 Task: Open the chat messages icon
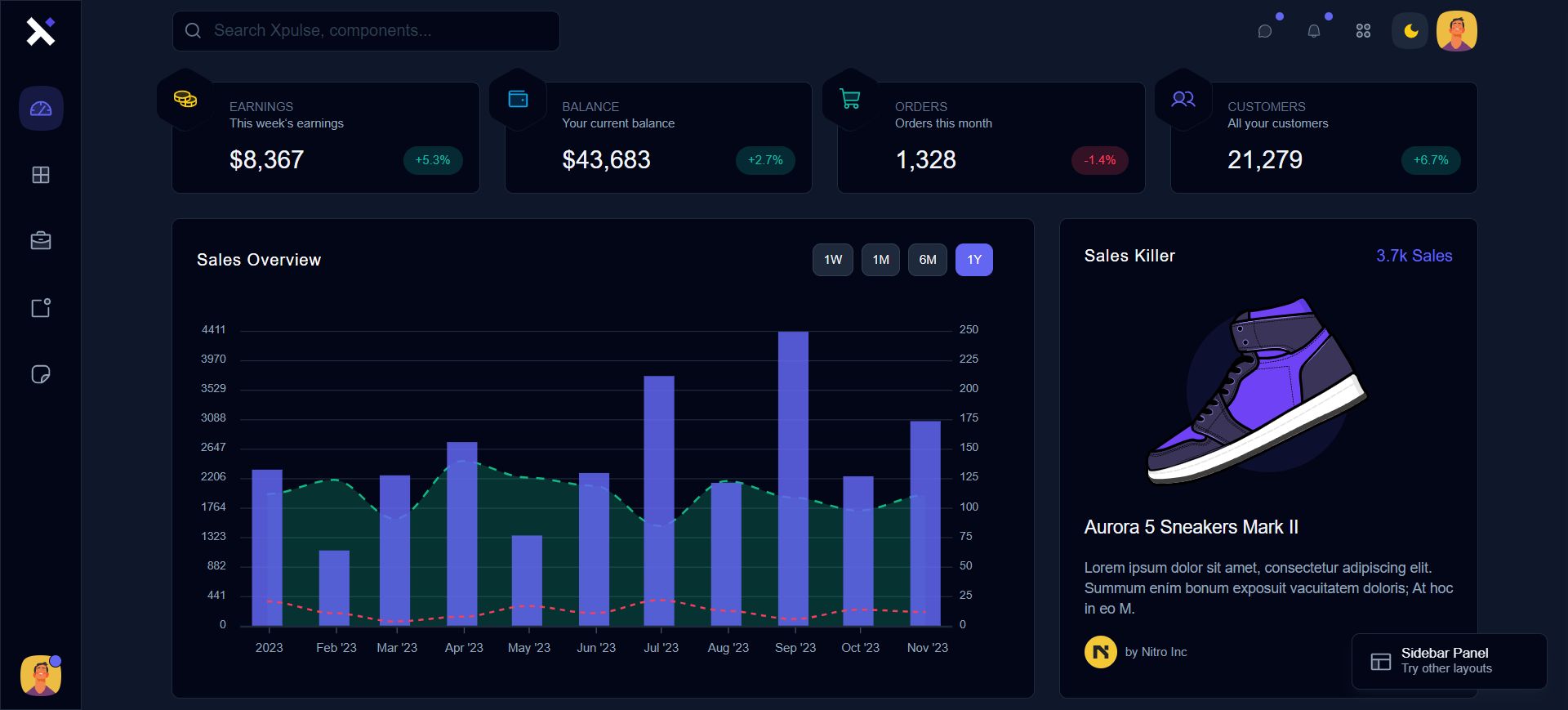pos(1265,31)
